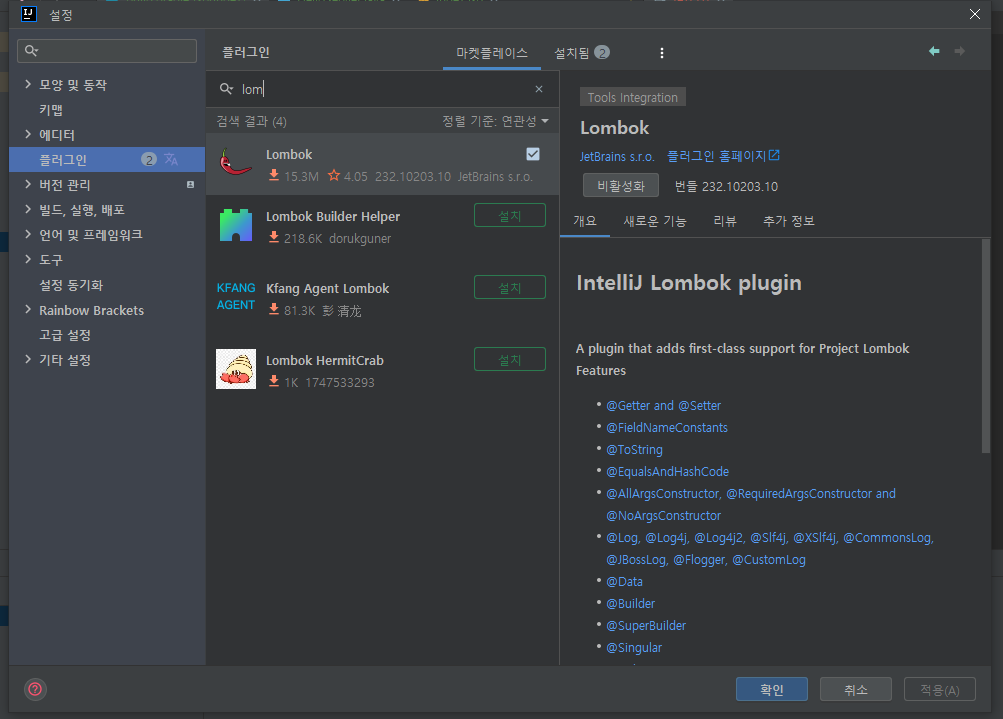Open the @Data feature link
This screenshot has width=1003, height=719.
coord(624,581)
